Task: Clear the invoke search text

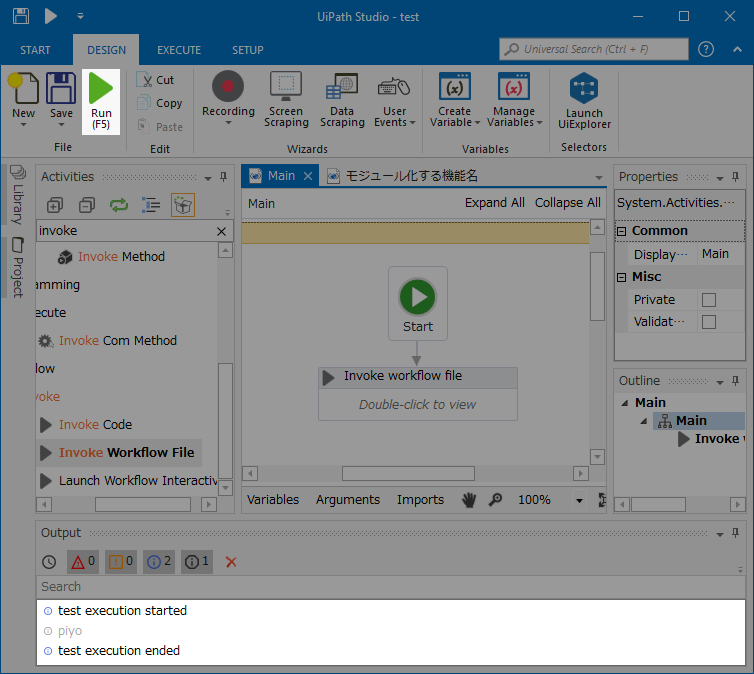Action: click(x=221, y=231)
